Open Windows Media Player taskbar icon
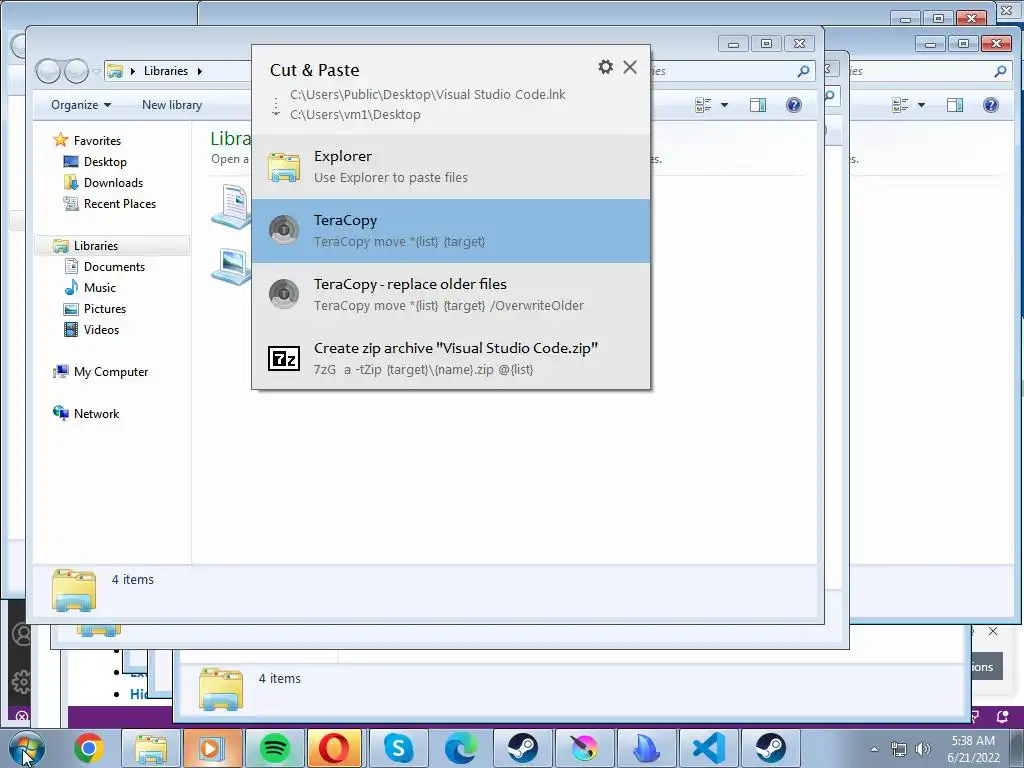Viewport: 1024px width, 768px height. coord(212,748)
